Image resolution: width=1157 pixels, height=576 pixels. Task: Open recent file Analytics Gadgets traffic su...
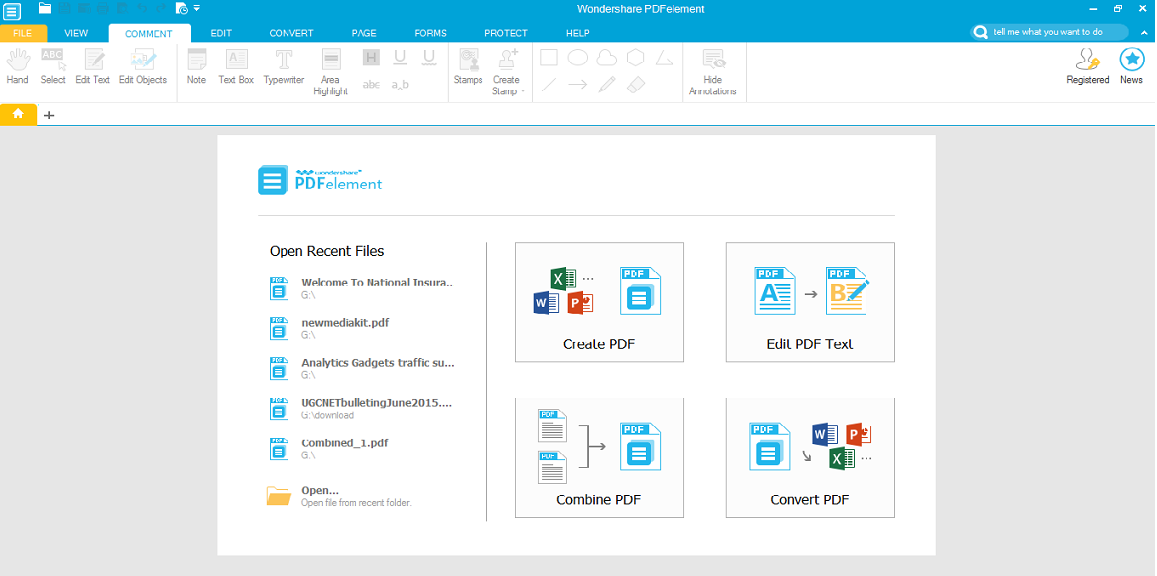pyautogui.click(x=362, y=368)
